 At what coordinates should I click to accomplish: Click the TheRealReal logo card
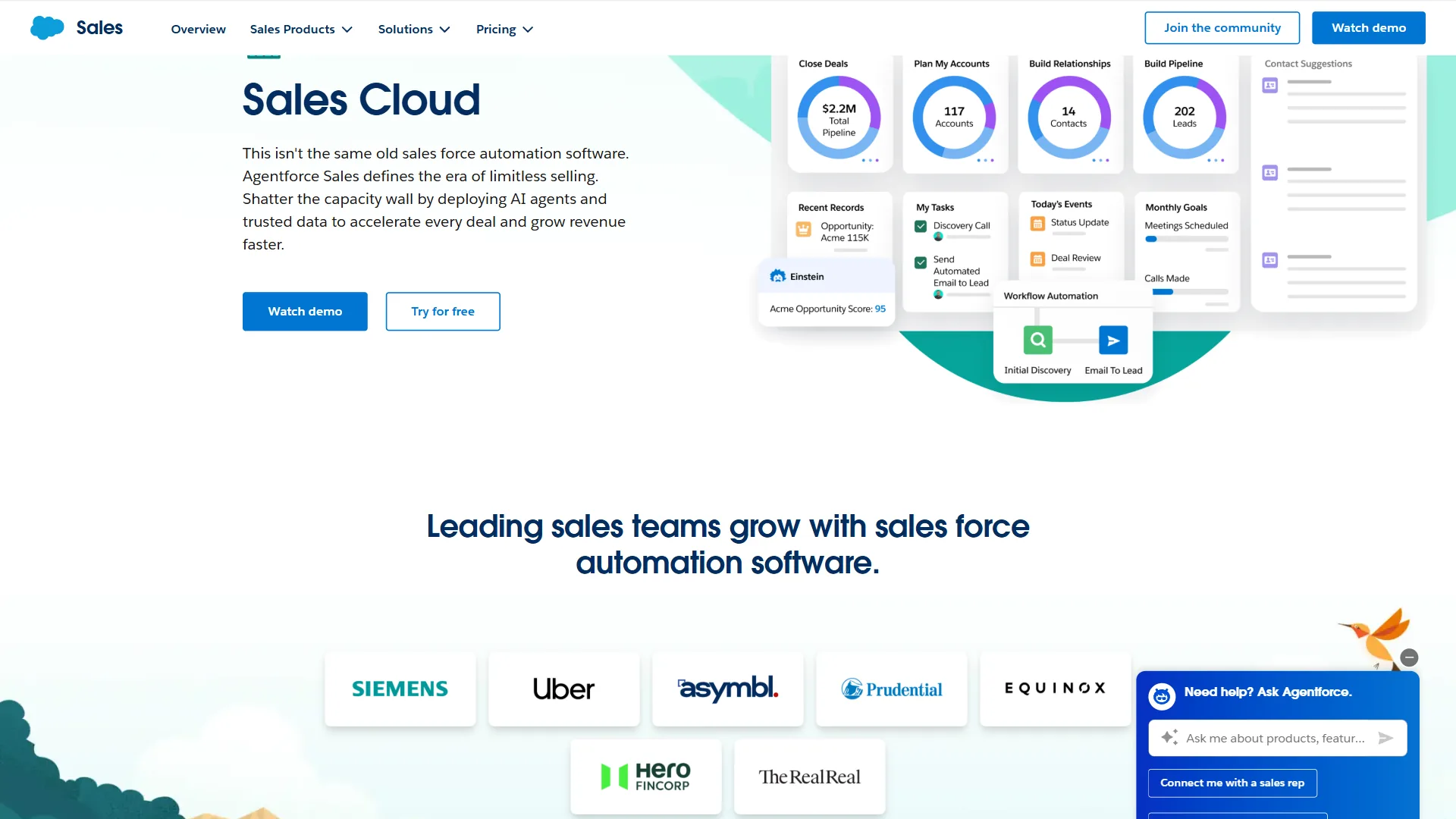(x=810, y=777)
